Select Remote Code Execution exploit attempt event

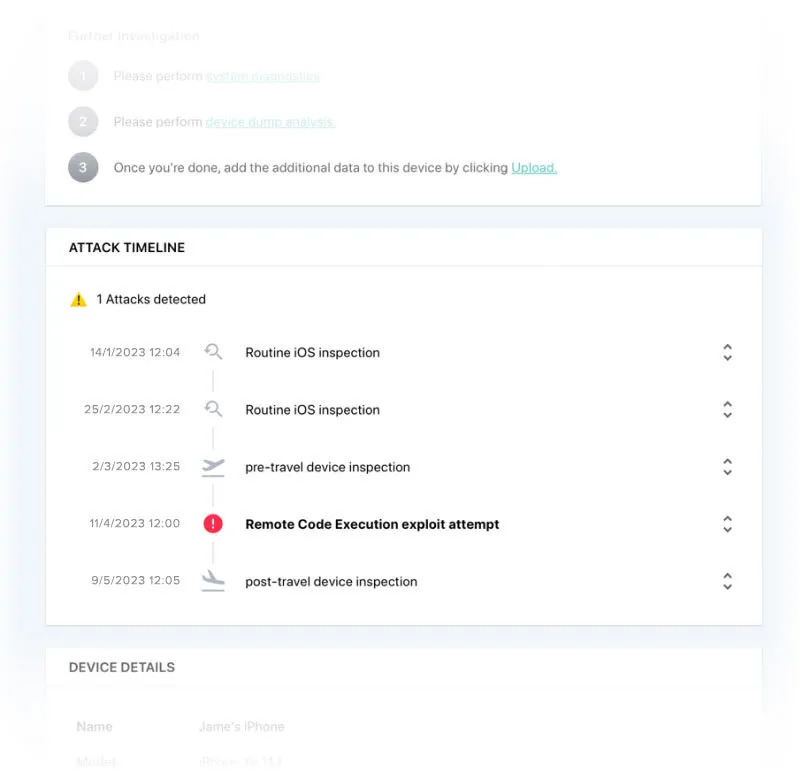(372, 524)
